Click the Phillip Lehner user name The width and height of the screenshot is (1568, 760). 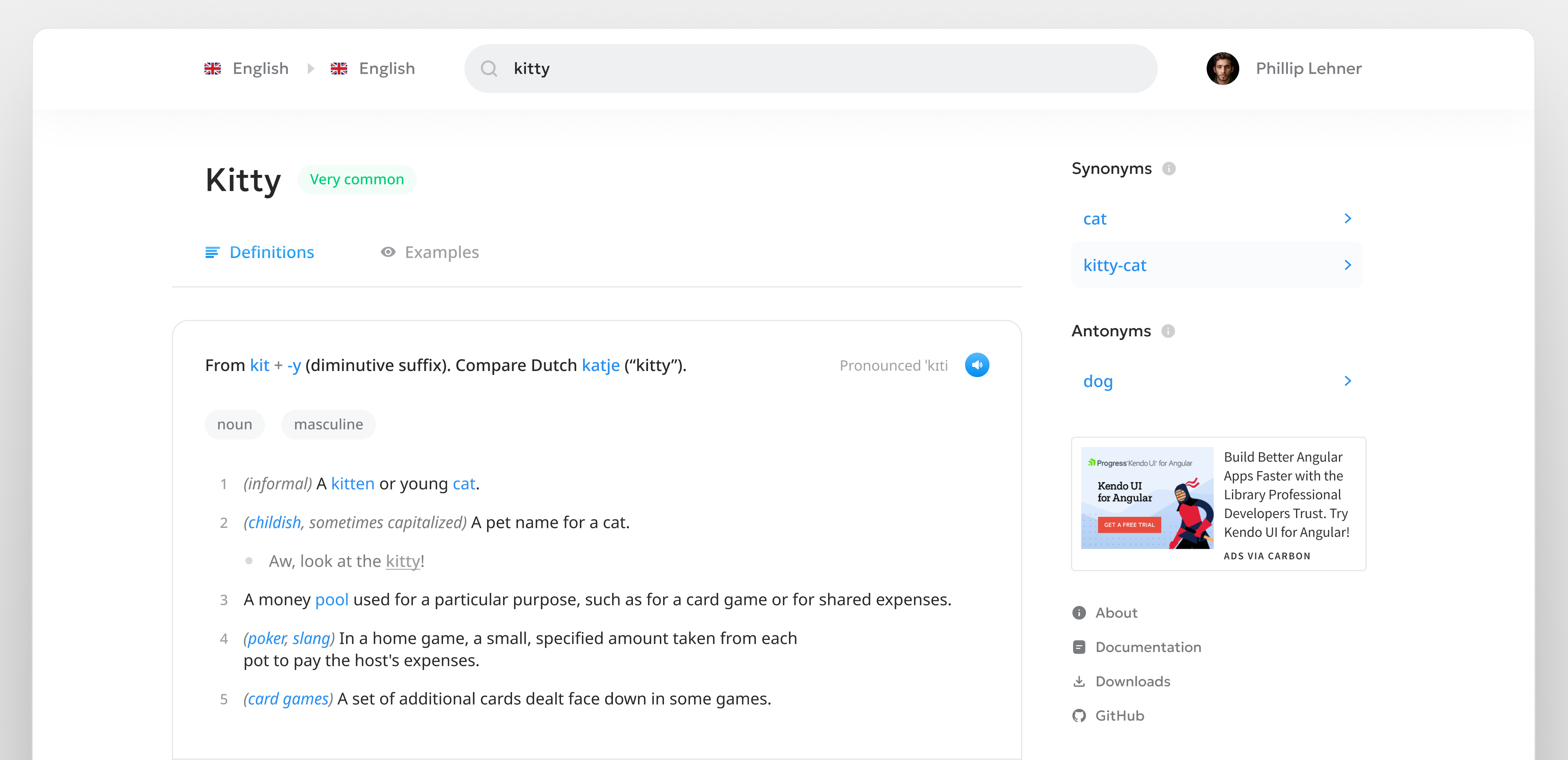tap(1309, 68)
